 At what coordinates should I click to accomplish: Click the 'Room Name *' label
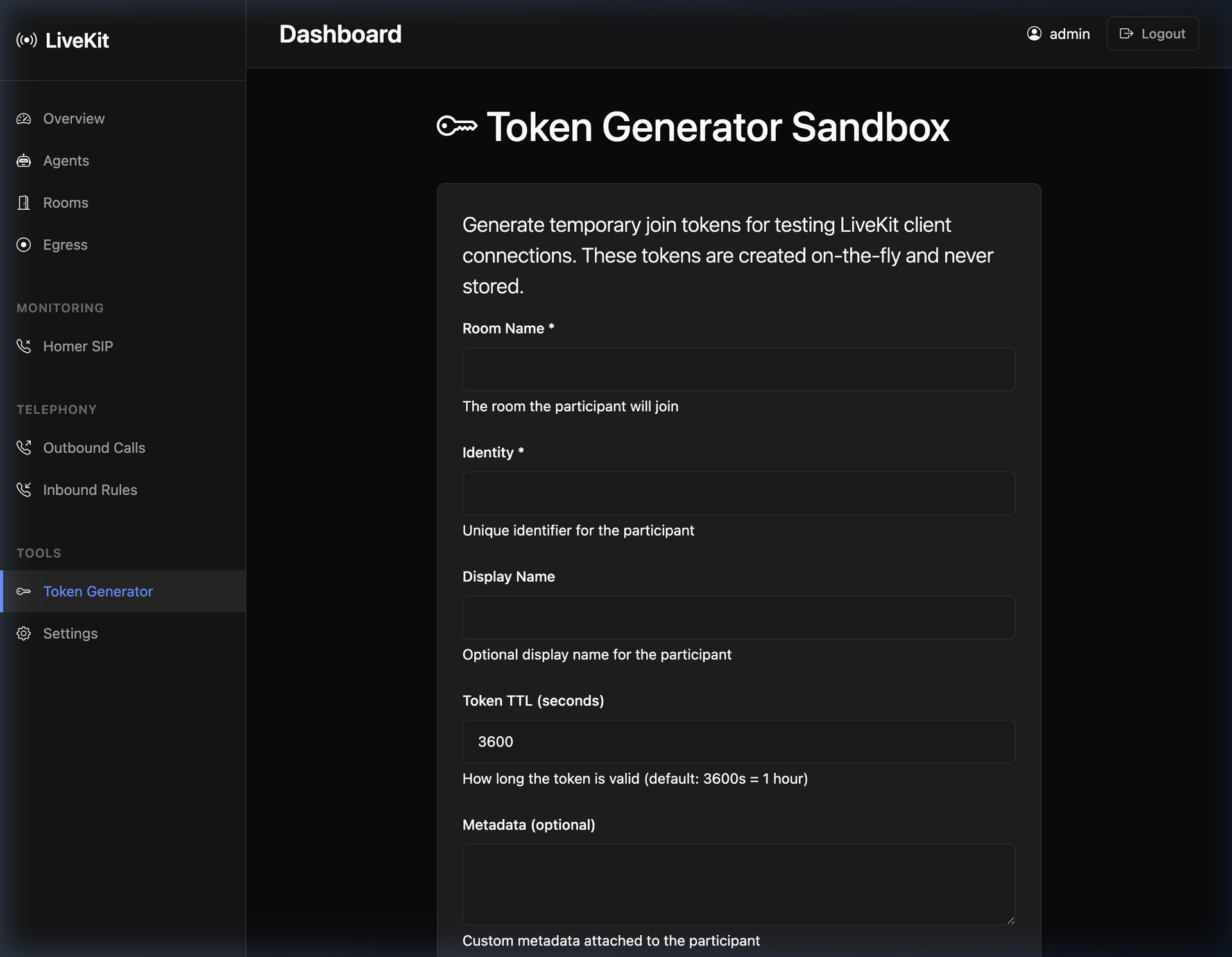click(x=508, y=328)
